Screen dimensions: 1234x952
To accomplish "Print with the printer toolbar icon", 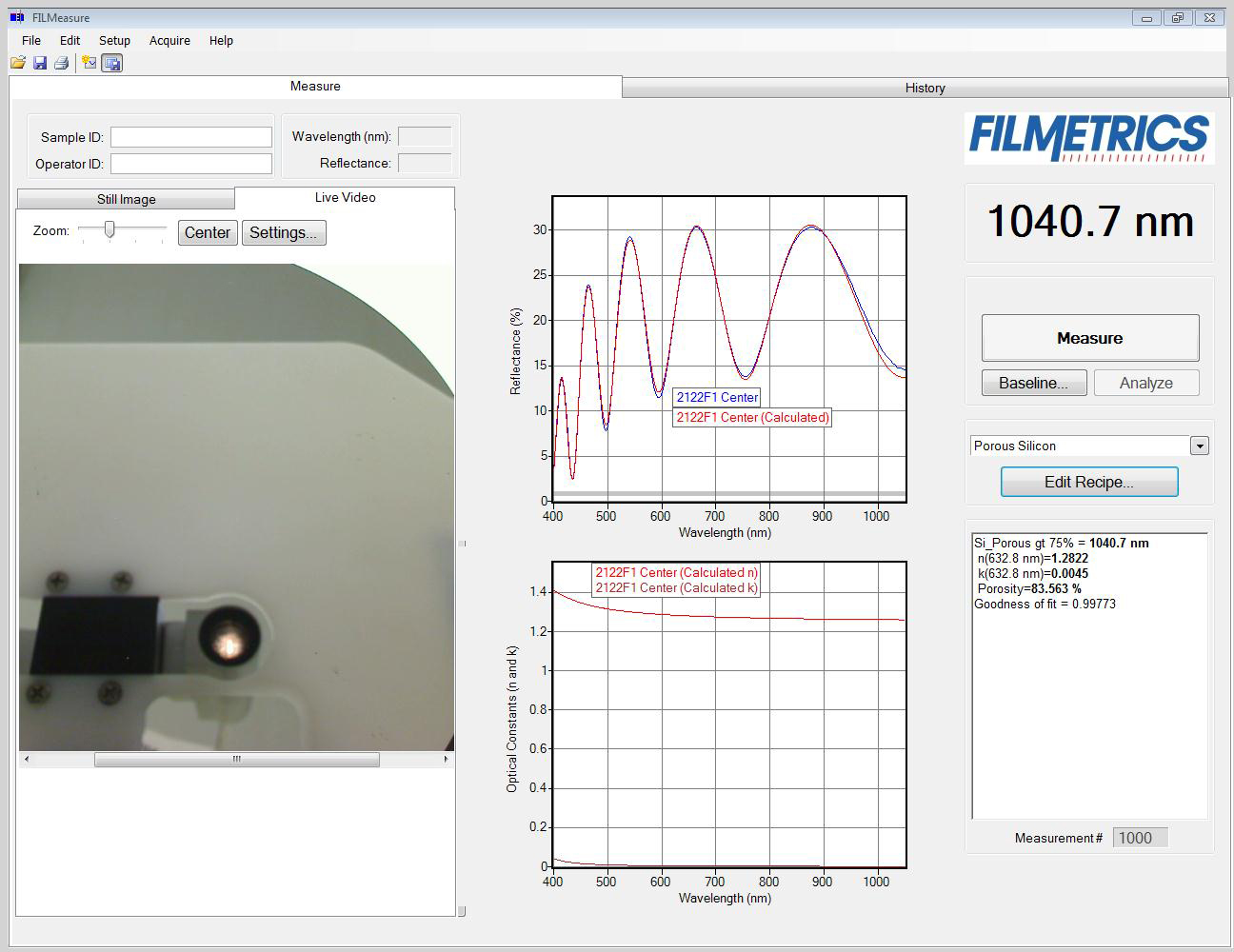I will (62, 63).
